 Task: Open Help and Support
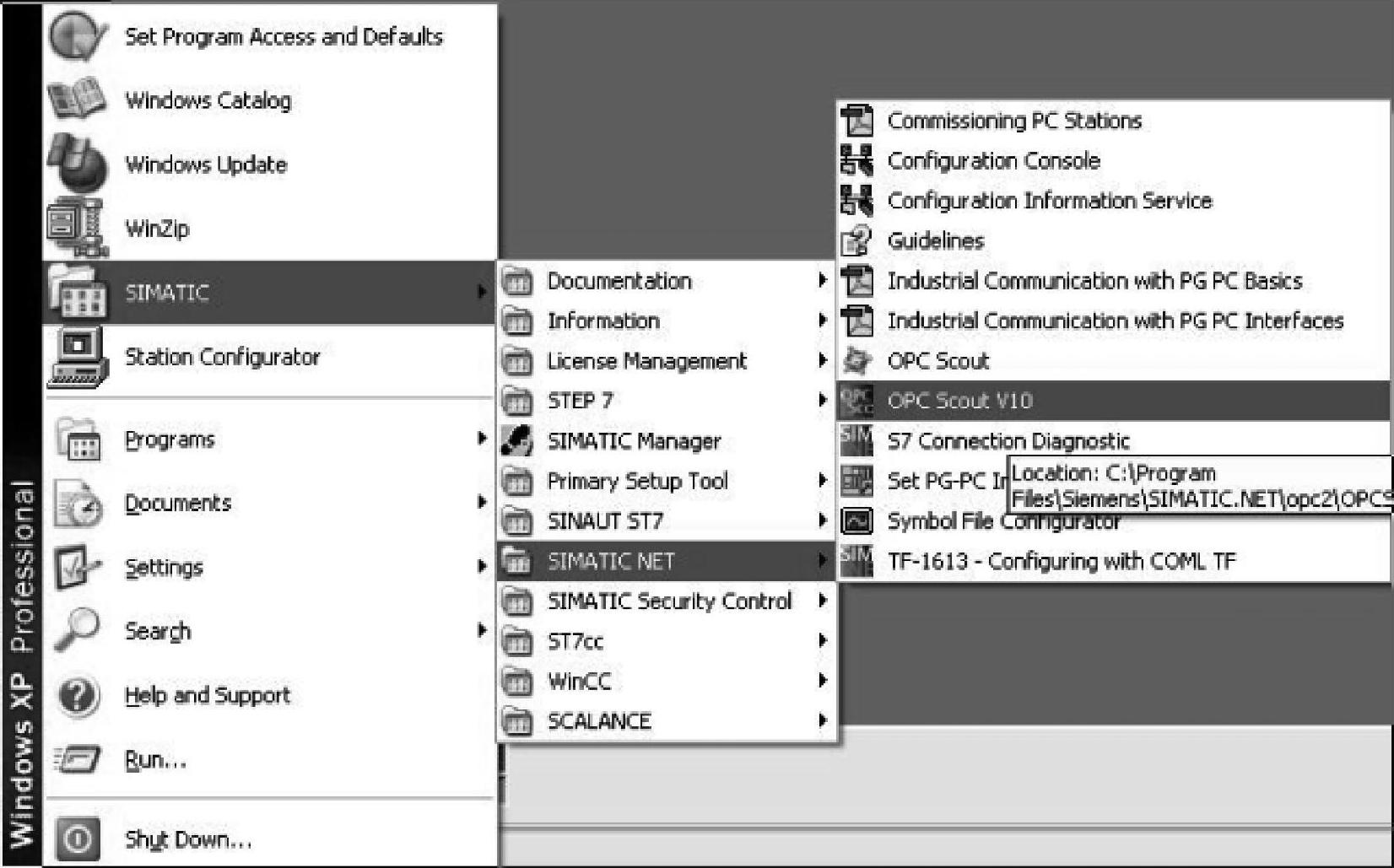tap(269, 695)
